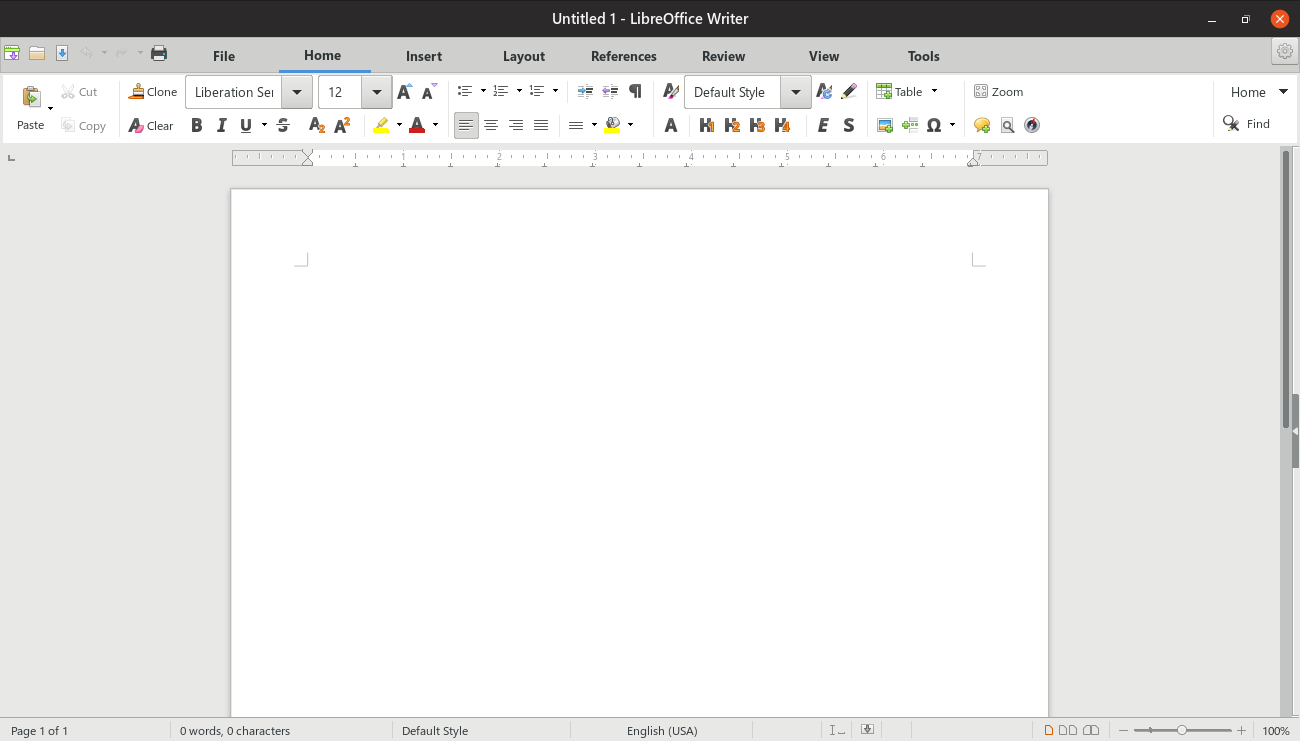Toggle bold formatting

coord(196,126)
